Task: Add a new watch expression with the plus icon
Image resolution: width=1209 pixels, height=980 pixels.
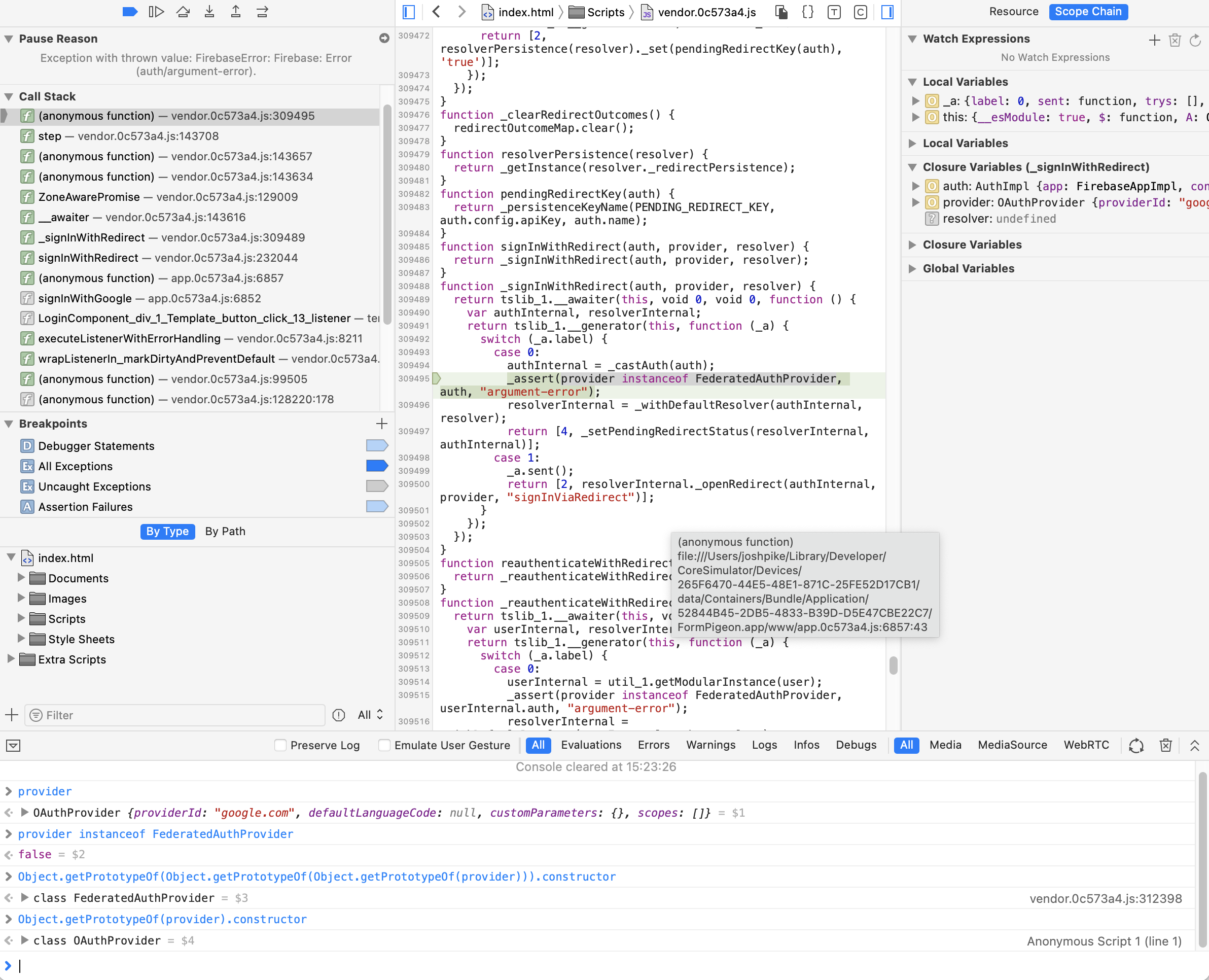Action: point(1154,40)
